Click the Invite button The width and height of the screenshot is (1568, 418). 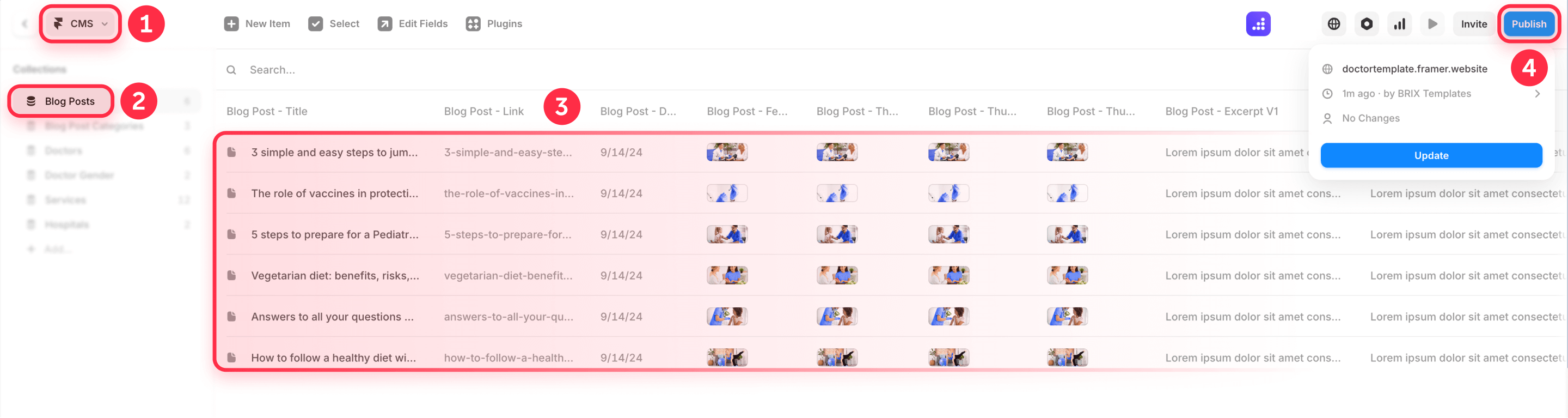pyautogui.click(x=1474, y=24)
